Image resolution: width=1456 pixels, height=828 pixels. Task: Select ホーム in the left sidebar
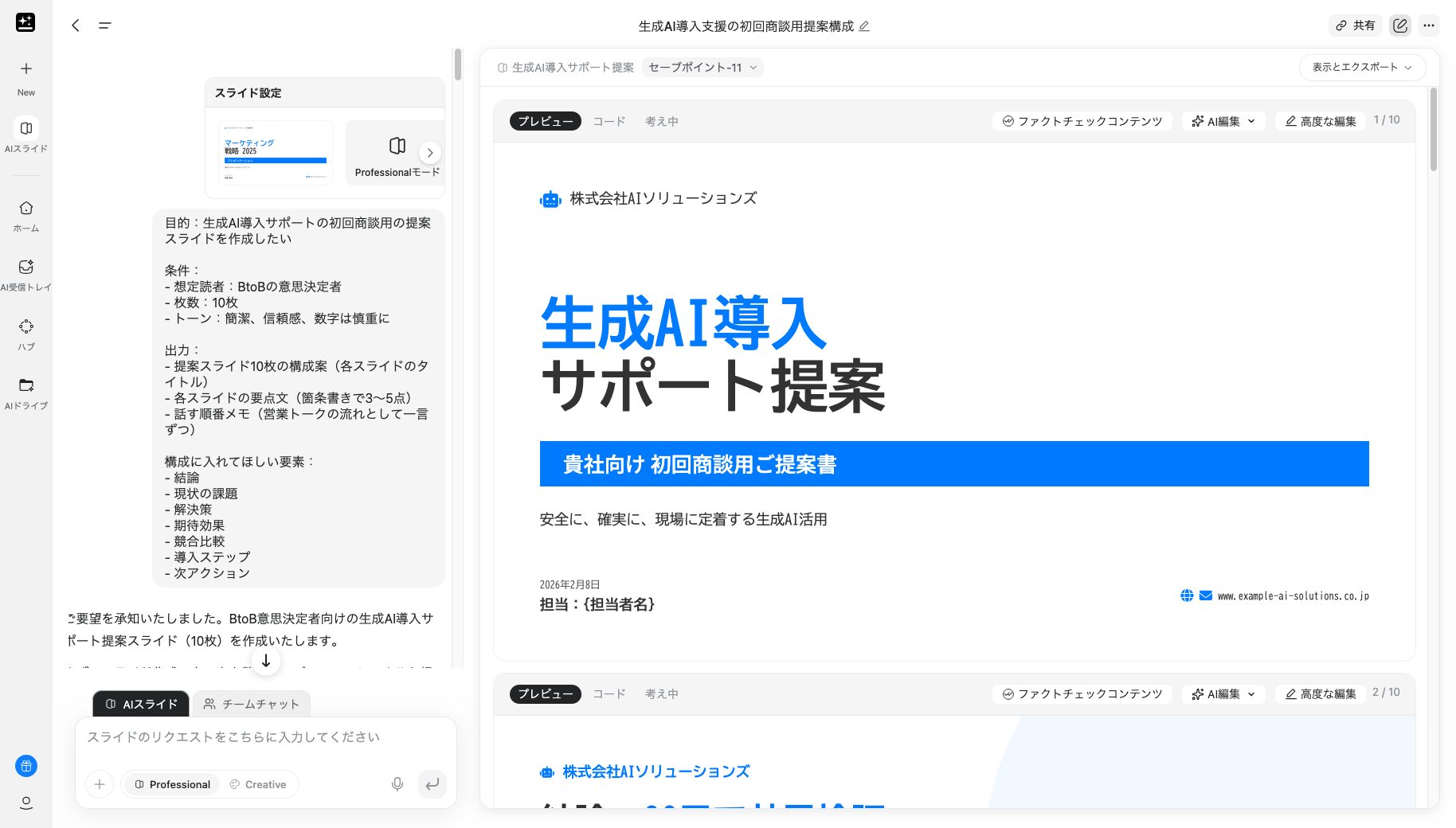point(26,215)
